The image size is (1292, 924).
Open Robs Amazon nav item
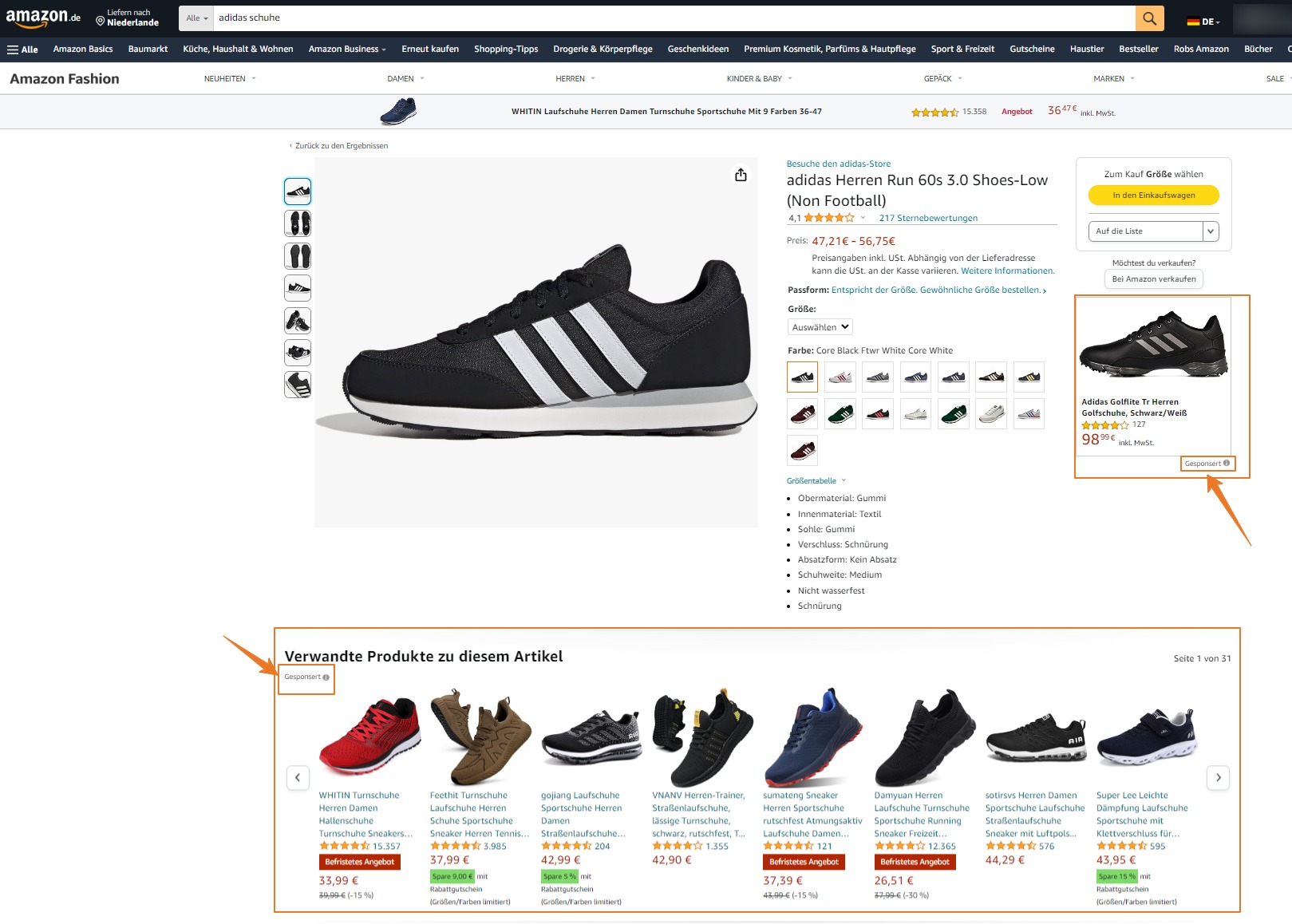click(x=1200, y=49)
